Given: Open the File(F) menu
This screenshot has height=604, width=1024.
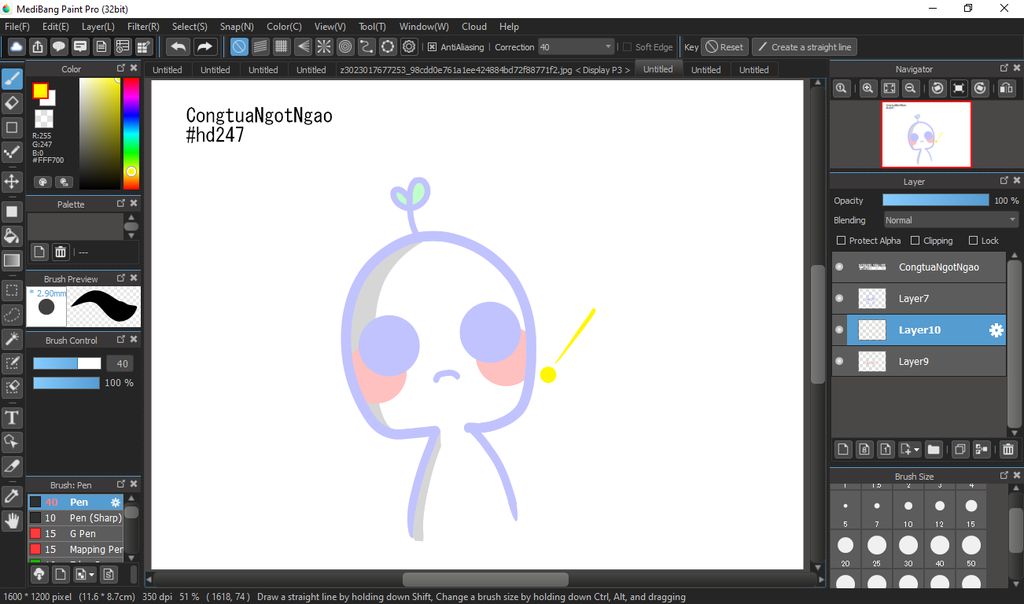Looking at the screenshot, I should click(17, 27).
